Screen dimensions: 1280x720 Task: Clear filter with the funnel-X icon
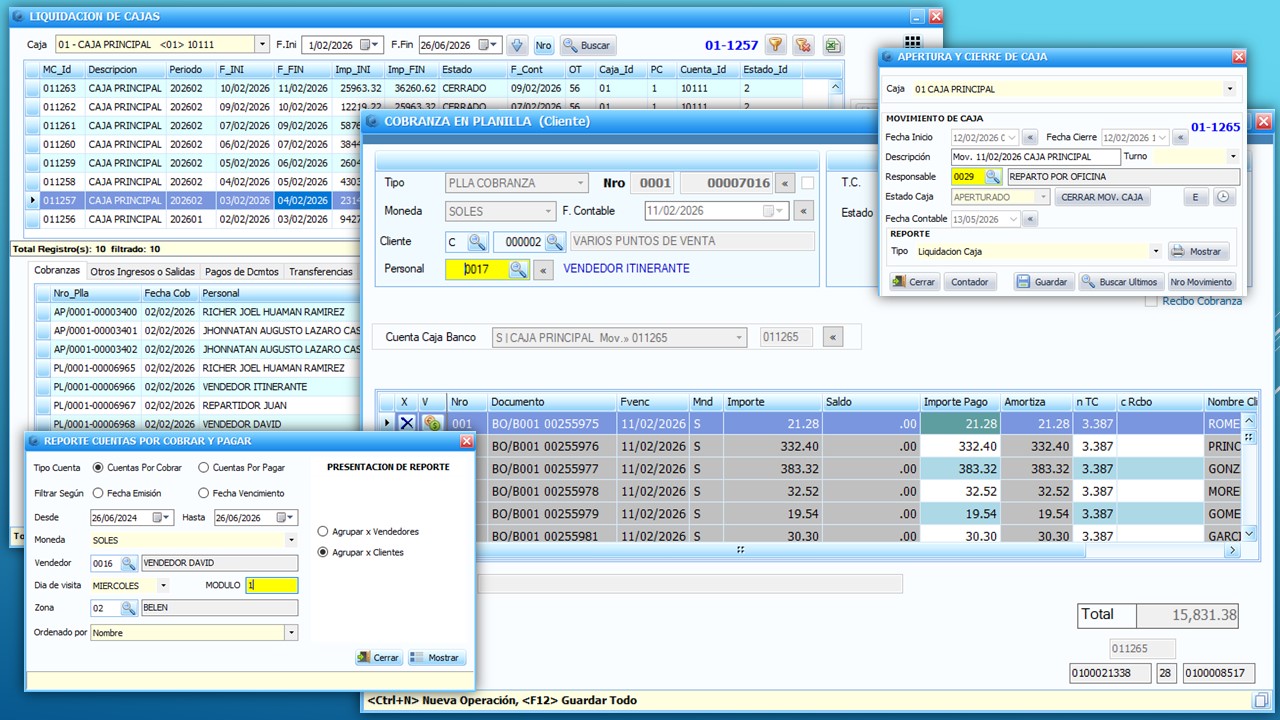tap(803, 45)
